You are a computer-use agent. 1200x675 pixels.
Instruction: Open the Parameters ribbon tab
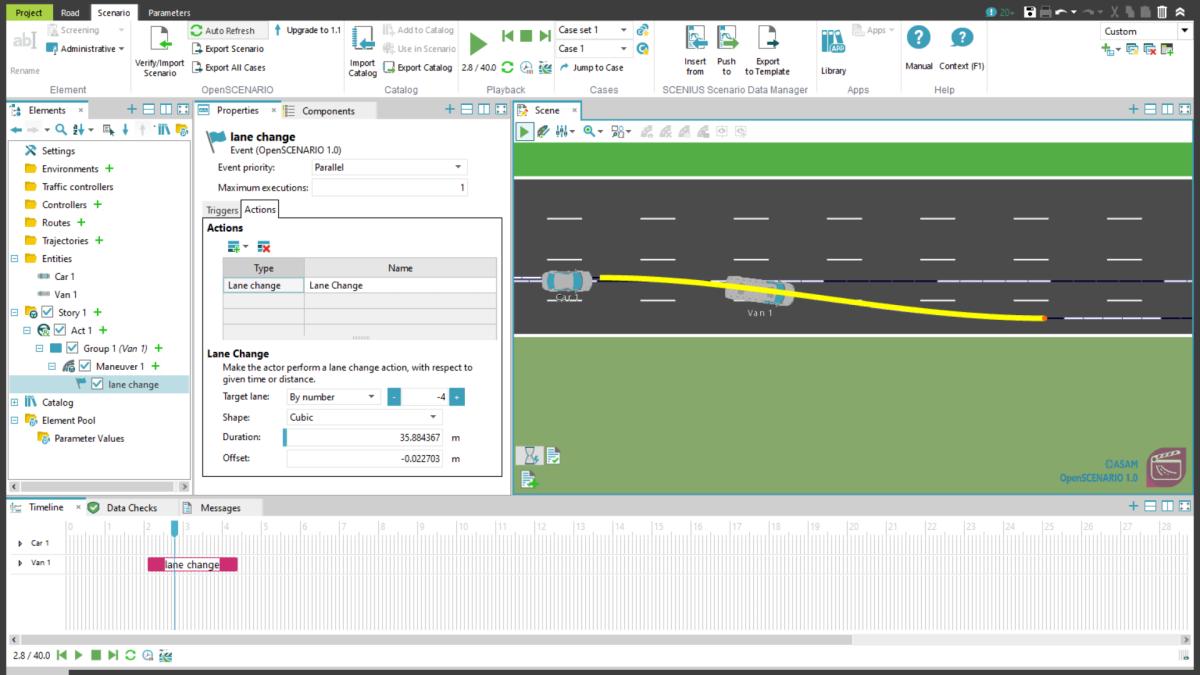pos(169,13)
